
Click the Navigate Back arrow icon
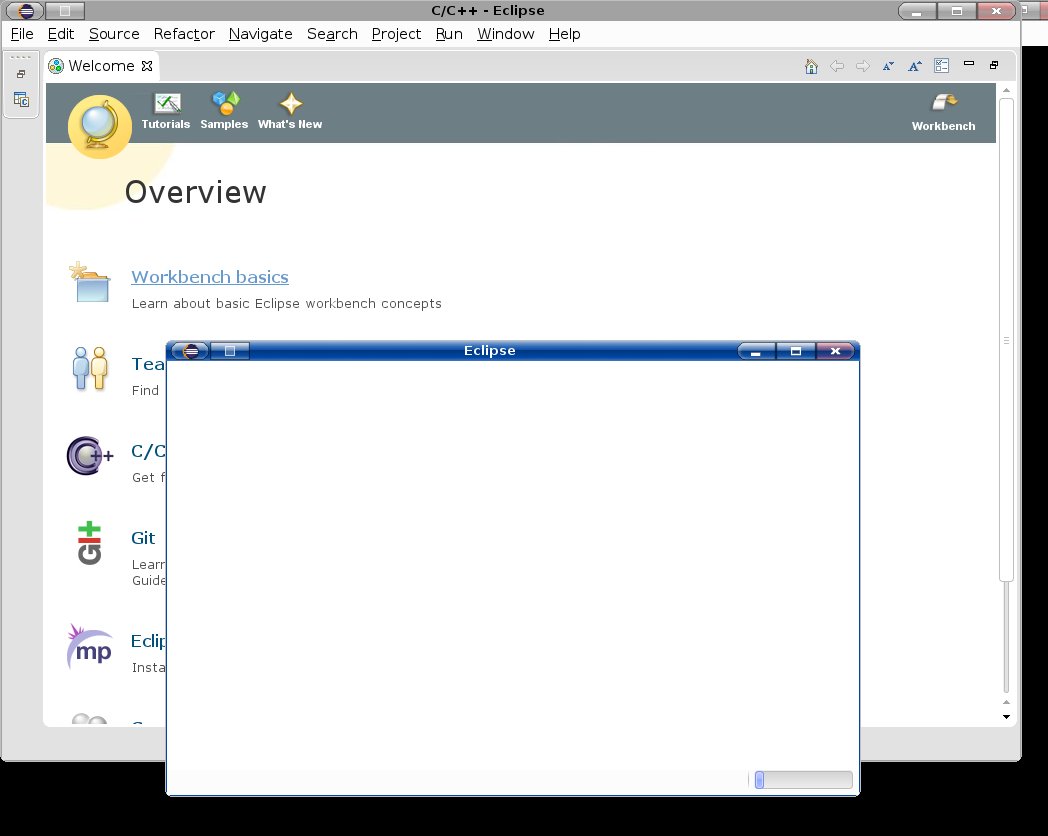[837, 66]
